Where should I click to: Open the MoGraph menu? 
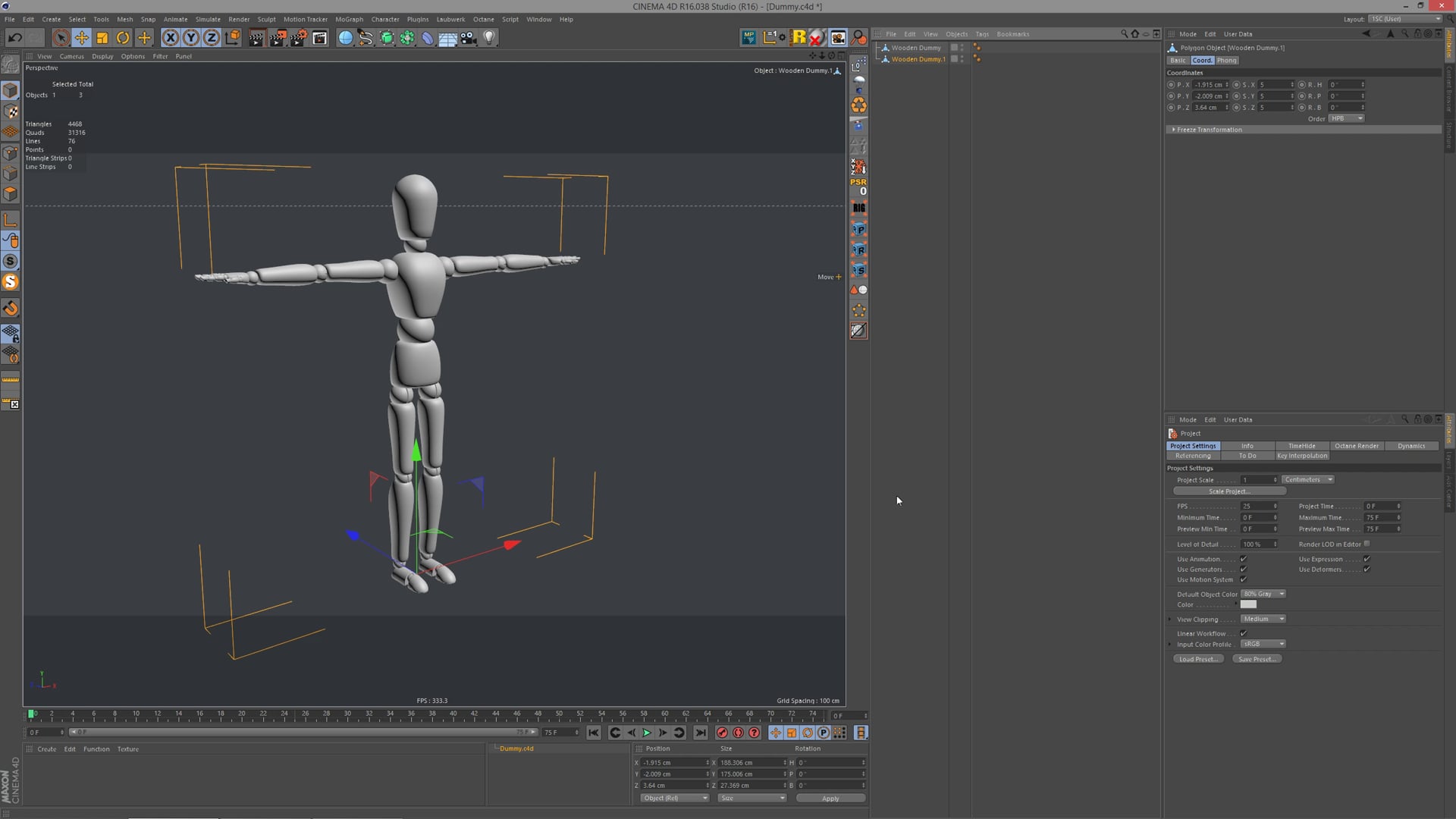349,19
